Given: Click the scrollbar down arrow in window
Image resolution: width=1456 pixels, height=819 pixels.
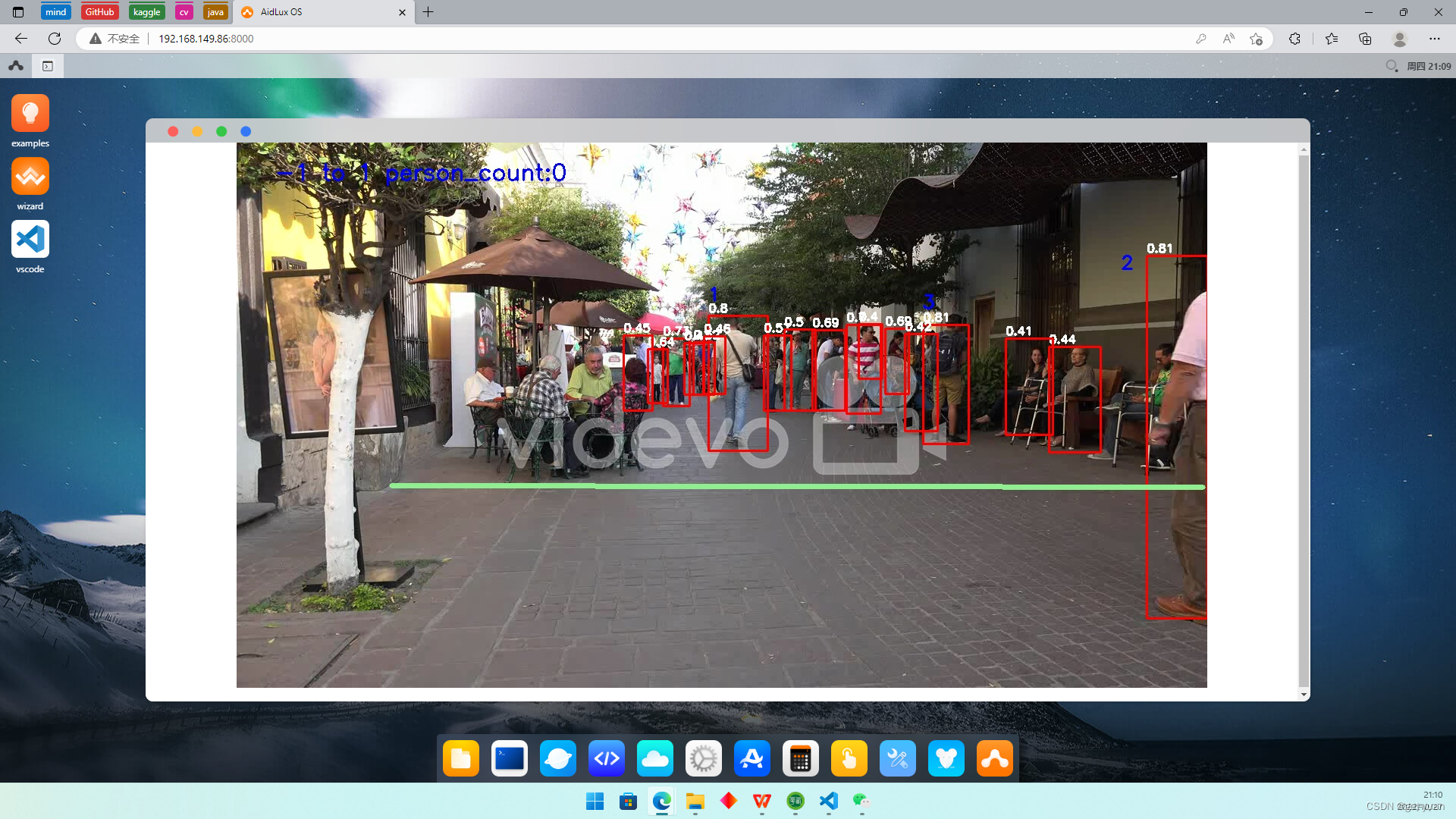Looking at the screenshot, I should (x=1304, y=694).
